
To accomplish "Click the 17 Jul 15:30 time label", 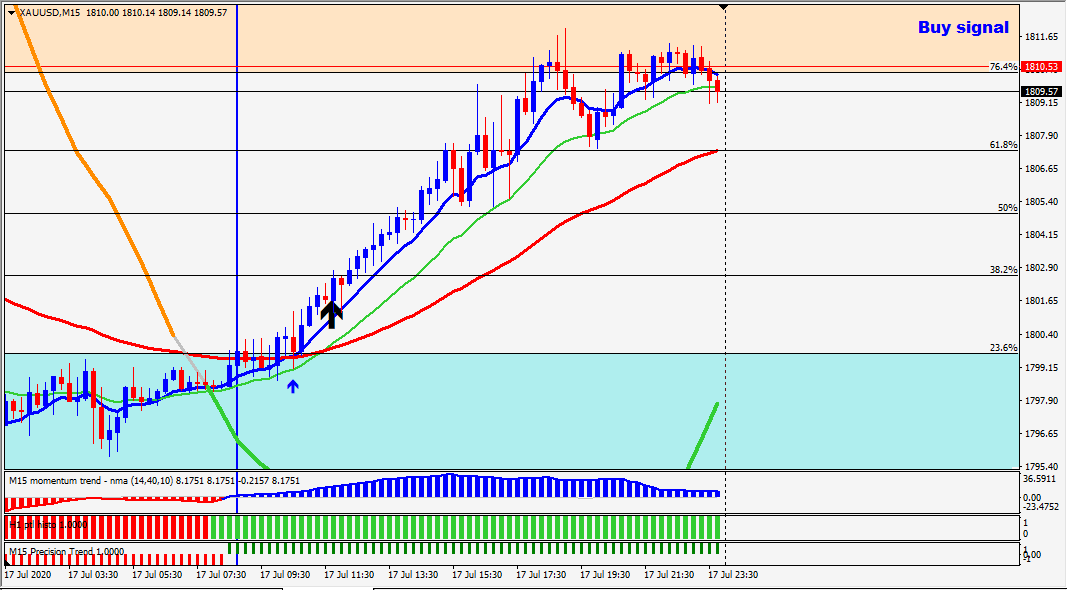I will pos(477,575).
